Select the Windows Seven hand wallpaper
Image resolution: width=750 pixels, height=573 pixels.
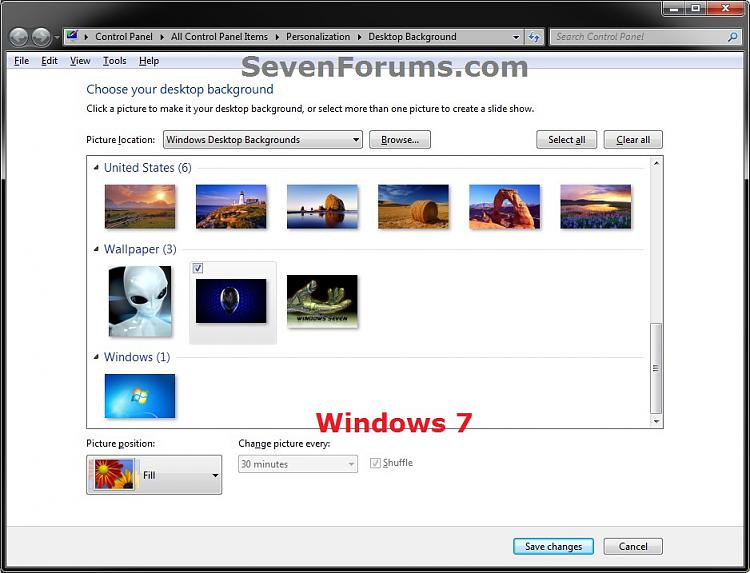point(322,301)
